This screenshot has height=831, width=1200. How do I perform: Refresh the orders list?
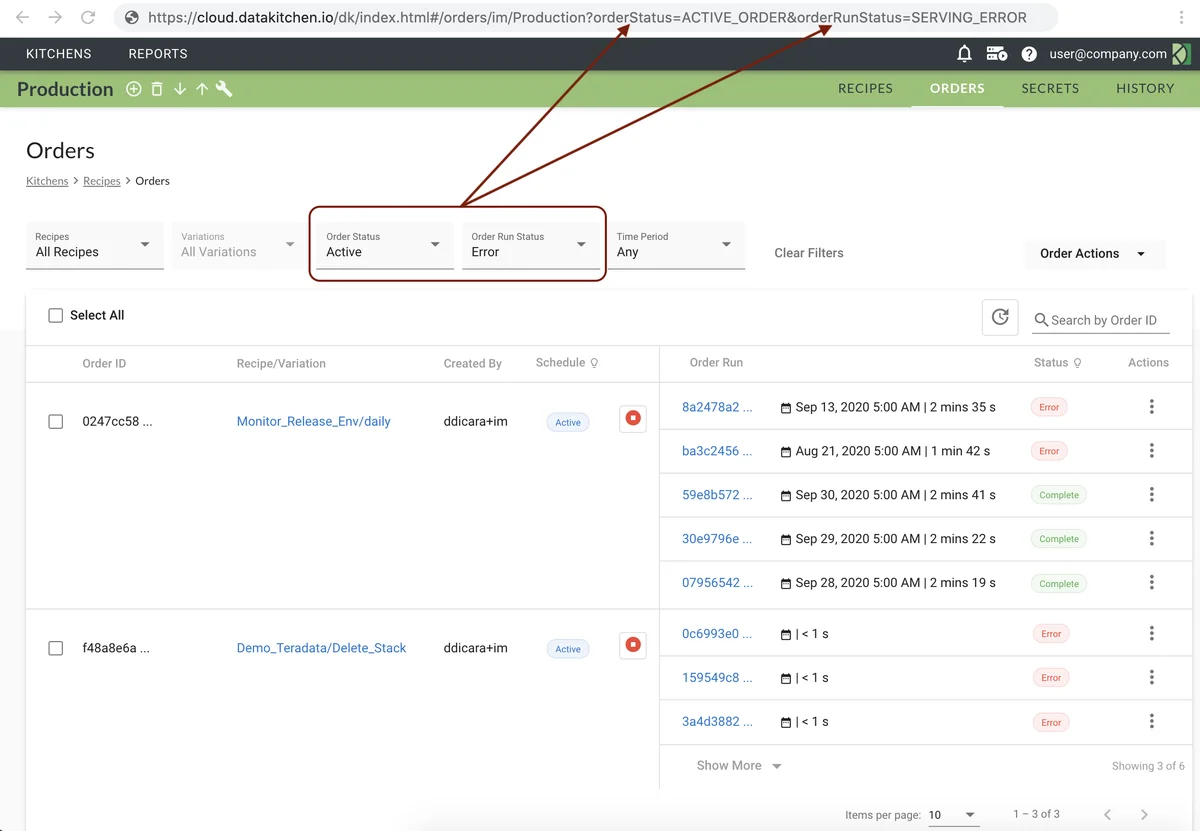coord(1000,317)
